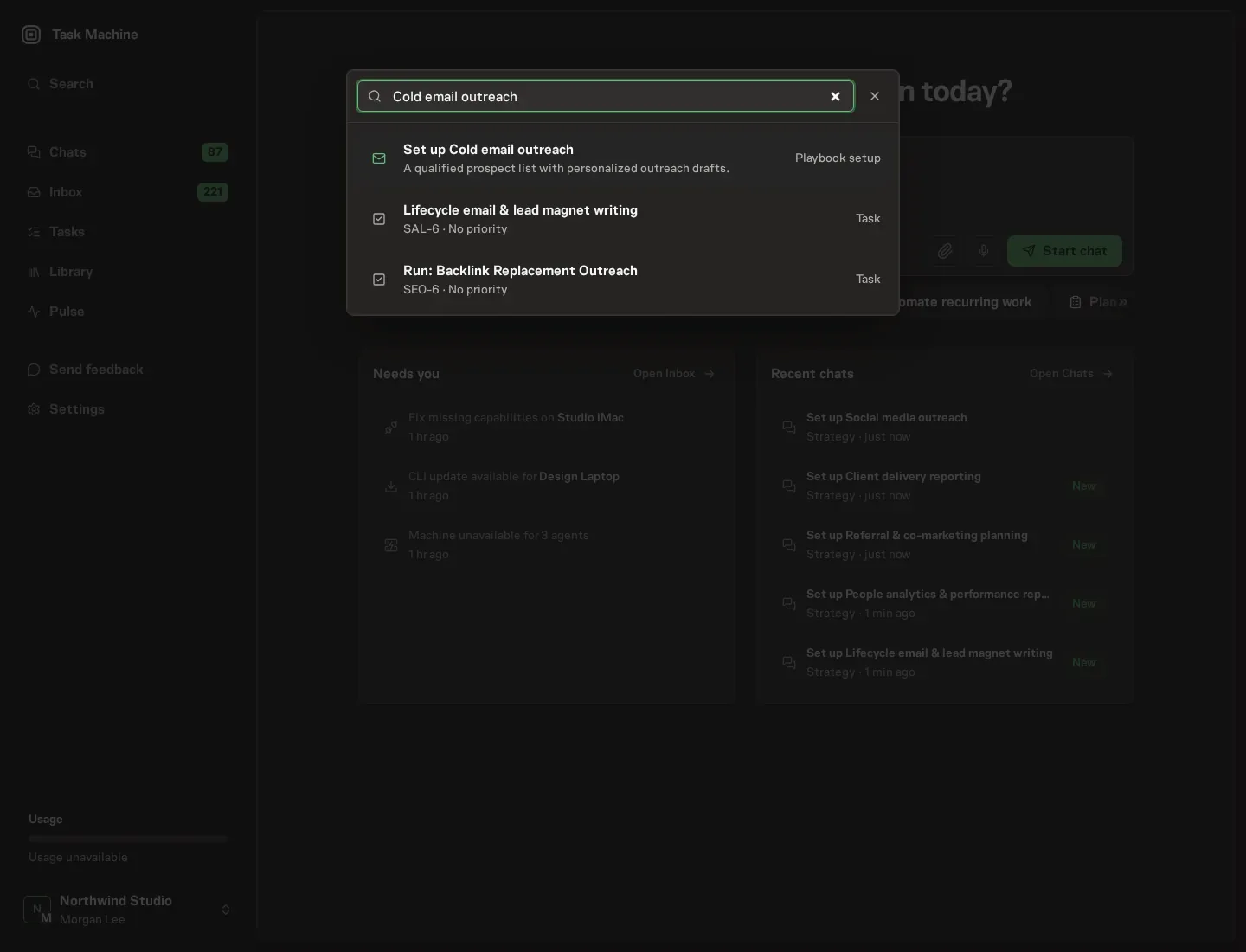The width and height of the screenshot is (1246, 952).
Task: Open the Set up Referral & co-marketing planning chat
Action: pos(945,544)
